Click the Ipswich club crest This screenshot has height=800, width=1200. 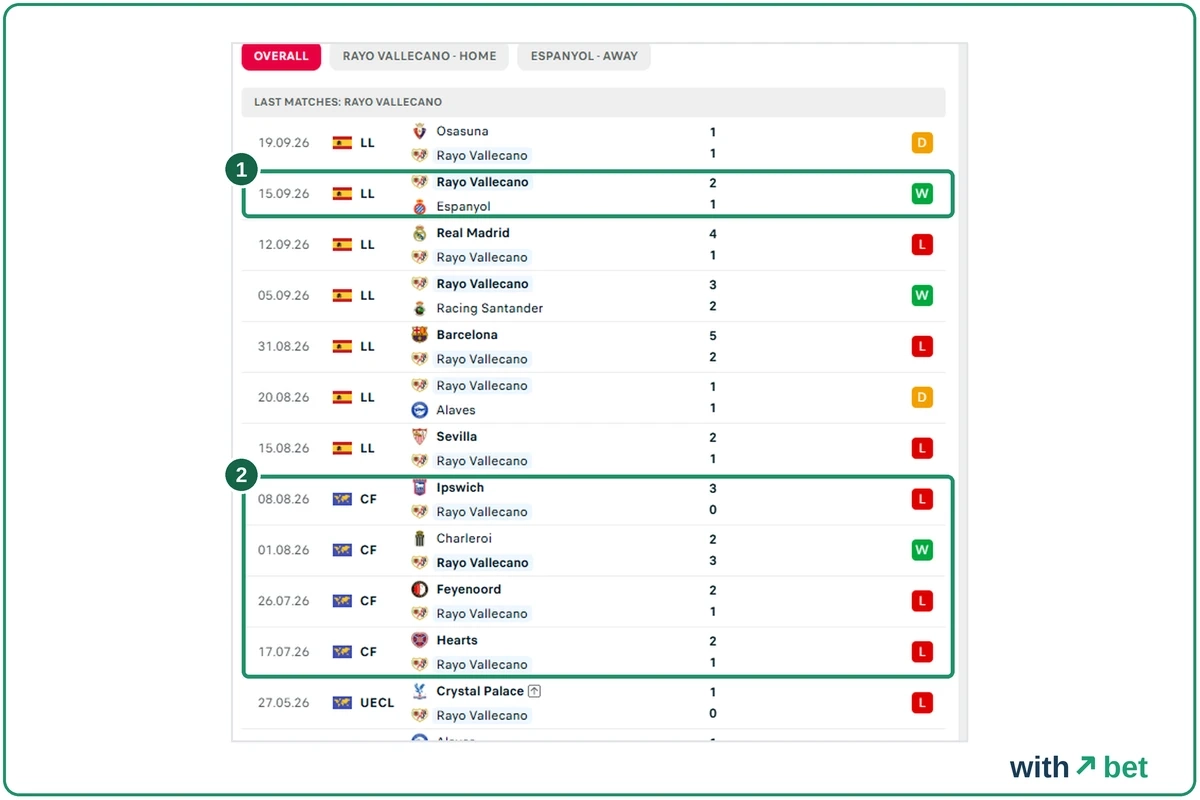tap(420, 488)
